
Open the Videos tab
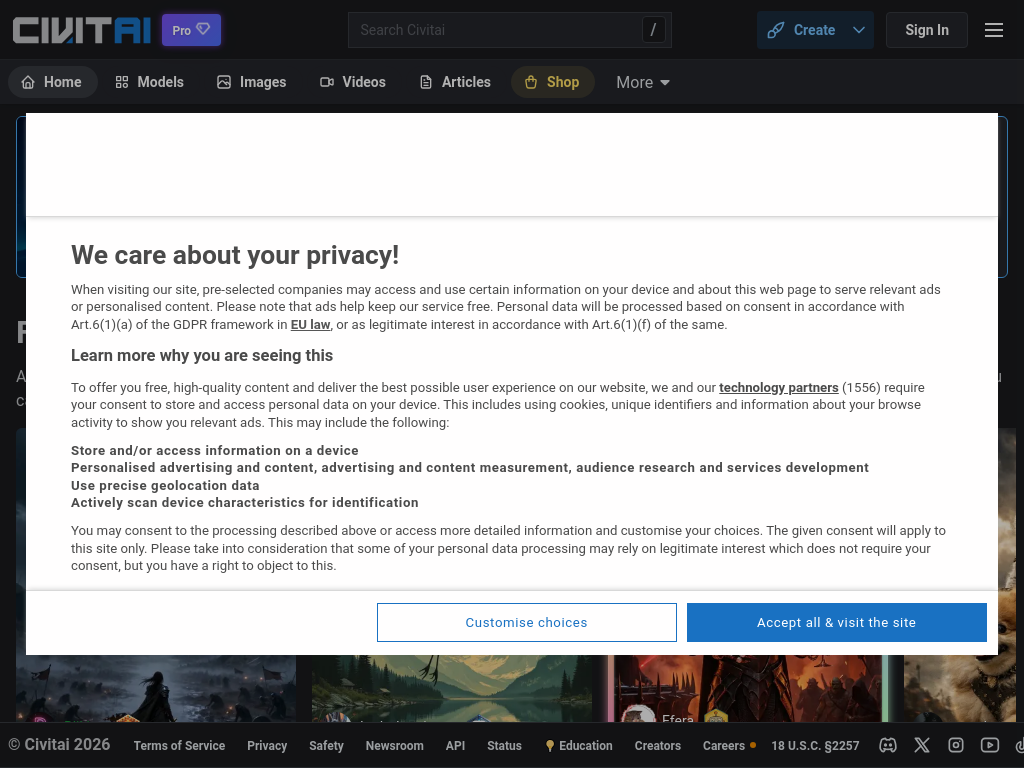coord(352,82)
